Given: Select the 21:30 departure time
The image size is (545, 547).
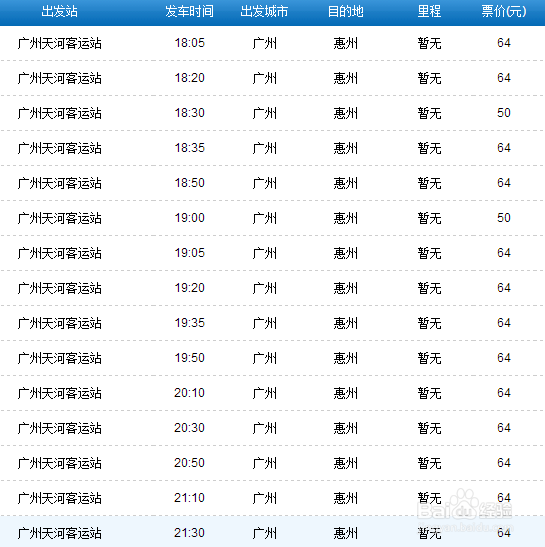Looking at the screenshot, I should coord(189,533).
